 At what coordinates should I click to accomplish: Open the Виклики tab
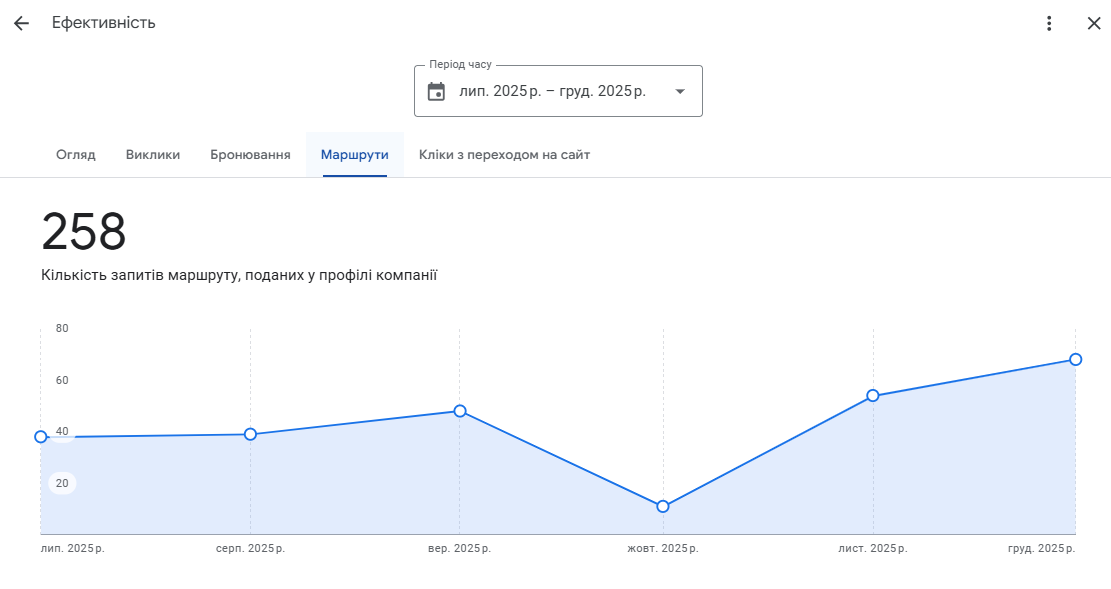153,155
